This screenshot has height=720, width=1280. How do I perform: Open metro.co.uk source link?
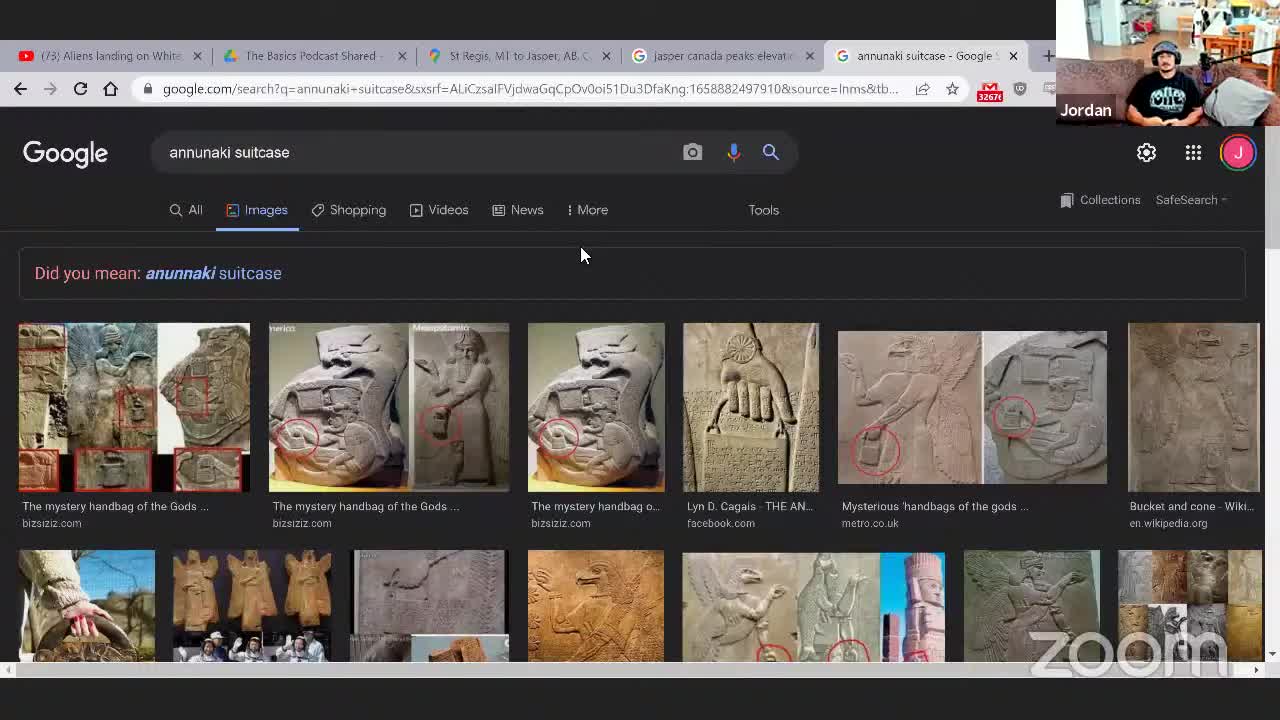pos(870,523)
